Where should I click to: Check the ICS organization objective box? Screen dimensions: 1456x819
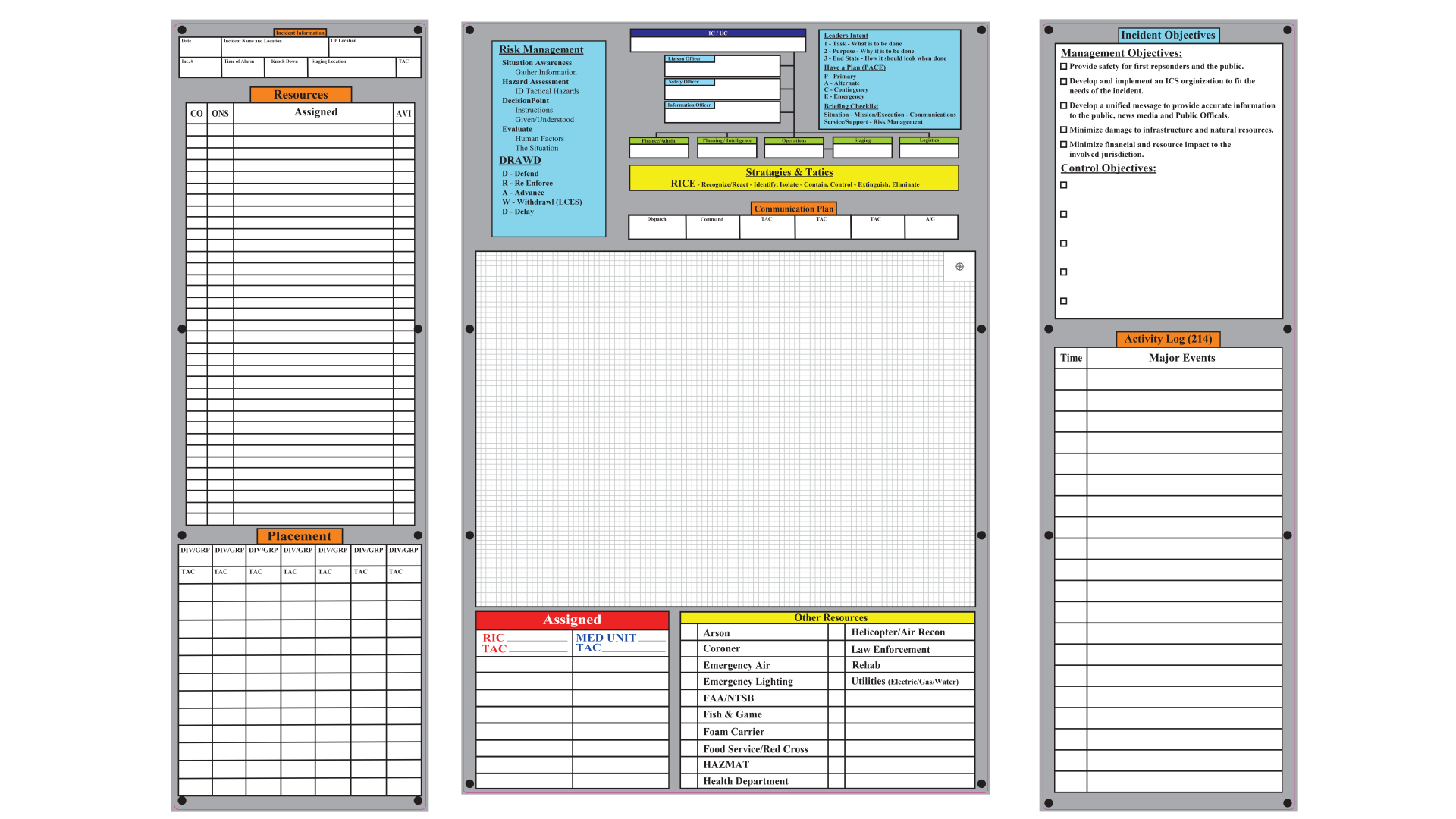click(x=1063, y=81)
